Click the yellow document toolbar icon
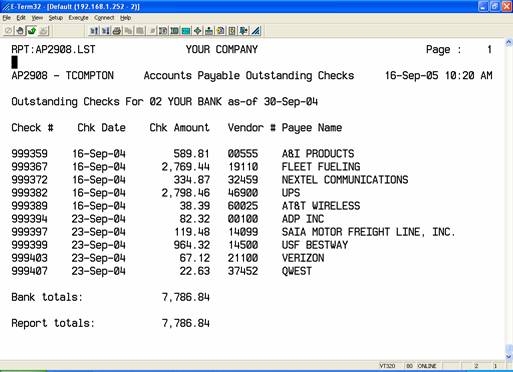The width and height of the screenshot is (513, 372). tap(221, 31)
